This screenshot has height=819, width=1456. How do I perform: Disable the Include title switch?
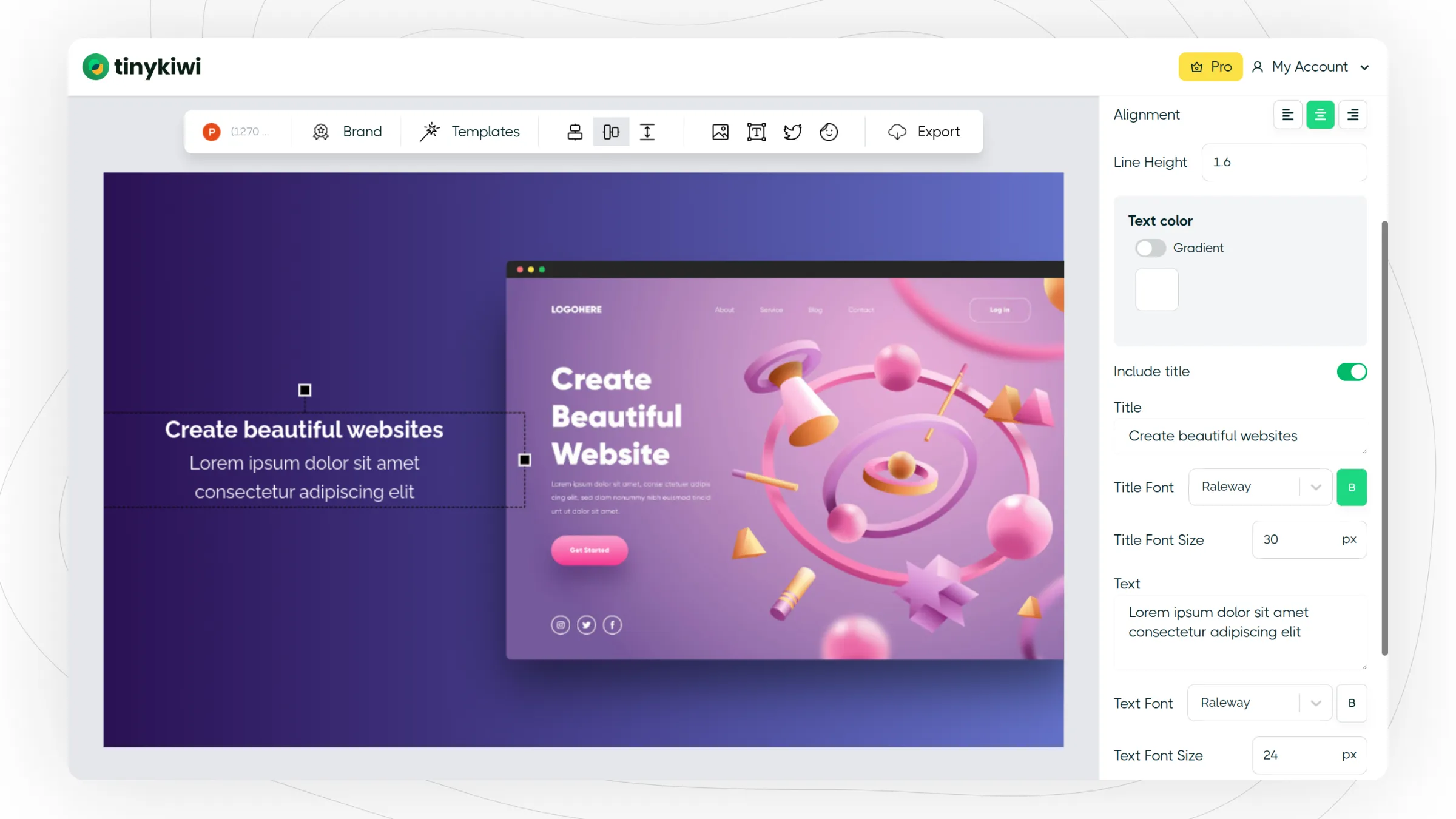[1352, 371]
